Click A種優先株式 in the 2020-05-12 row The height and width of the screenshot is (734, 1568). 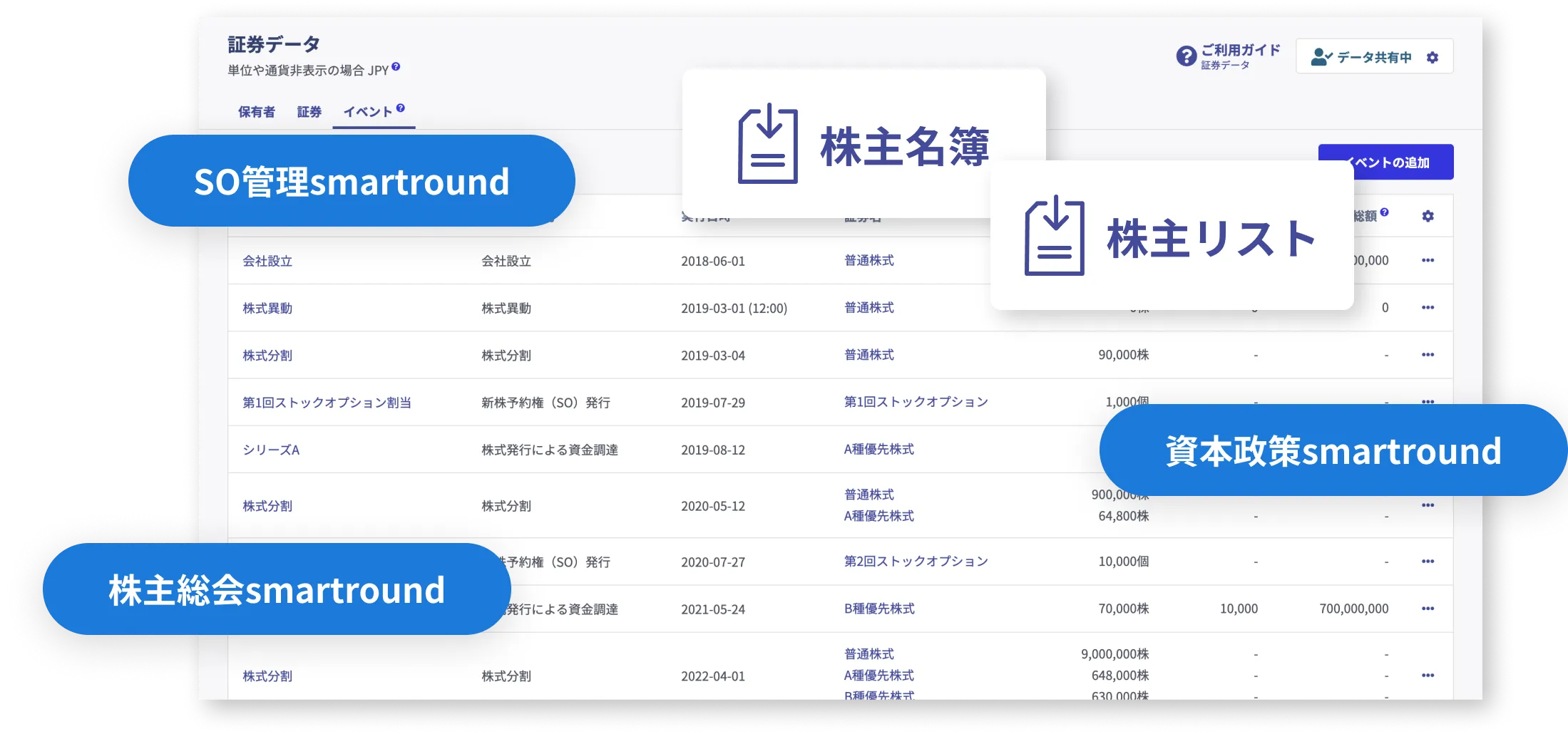point(879,516)
